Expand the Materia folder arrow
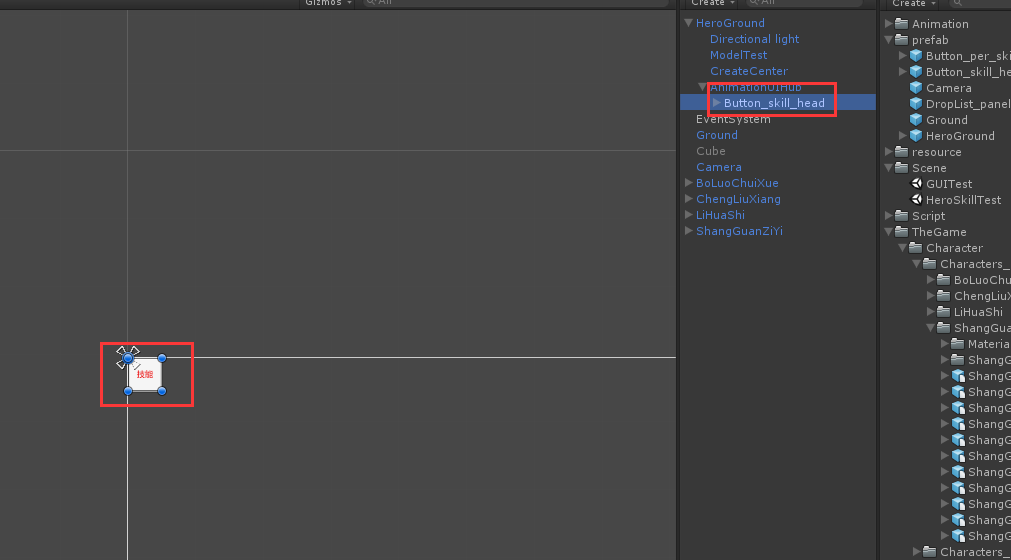Screen dimensions: 1011x560 (x=945, y=344)
